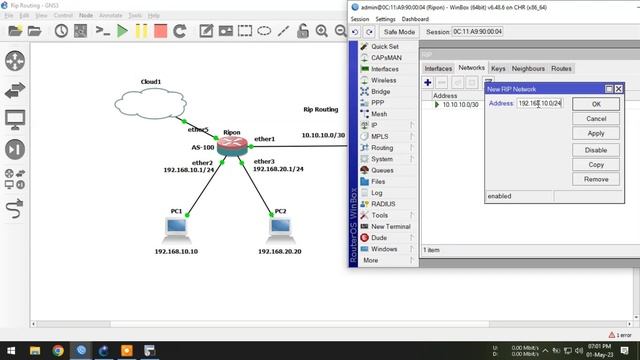This screenshot has width=640, height=360.
Task: Switch to the Keys tab in RIP
Action: (x=498, y=69)
